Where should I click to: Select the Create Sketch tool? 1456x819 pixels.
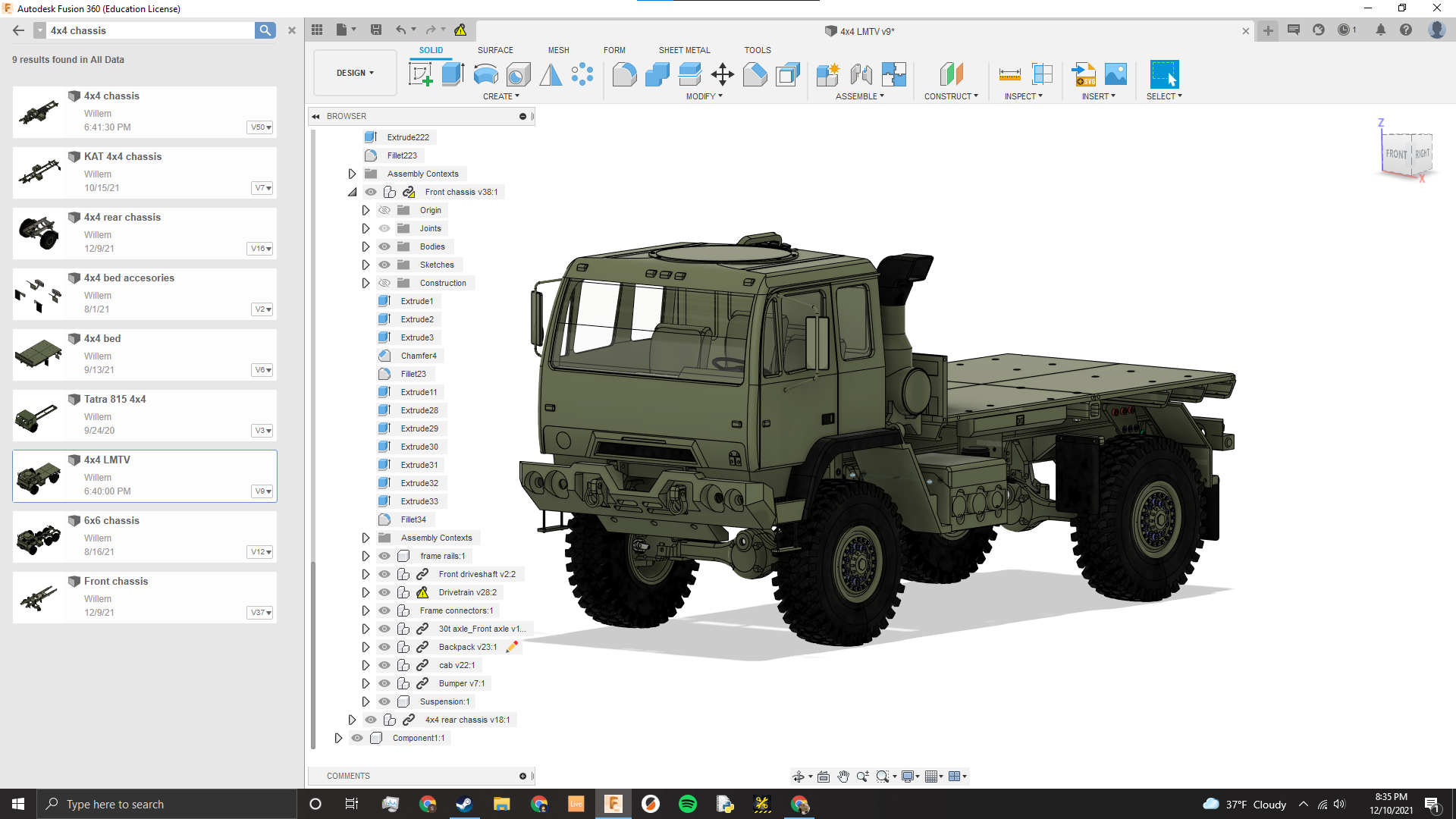pyautogui.click(x=420, y=74)
